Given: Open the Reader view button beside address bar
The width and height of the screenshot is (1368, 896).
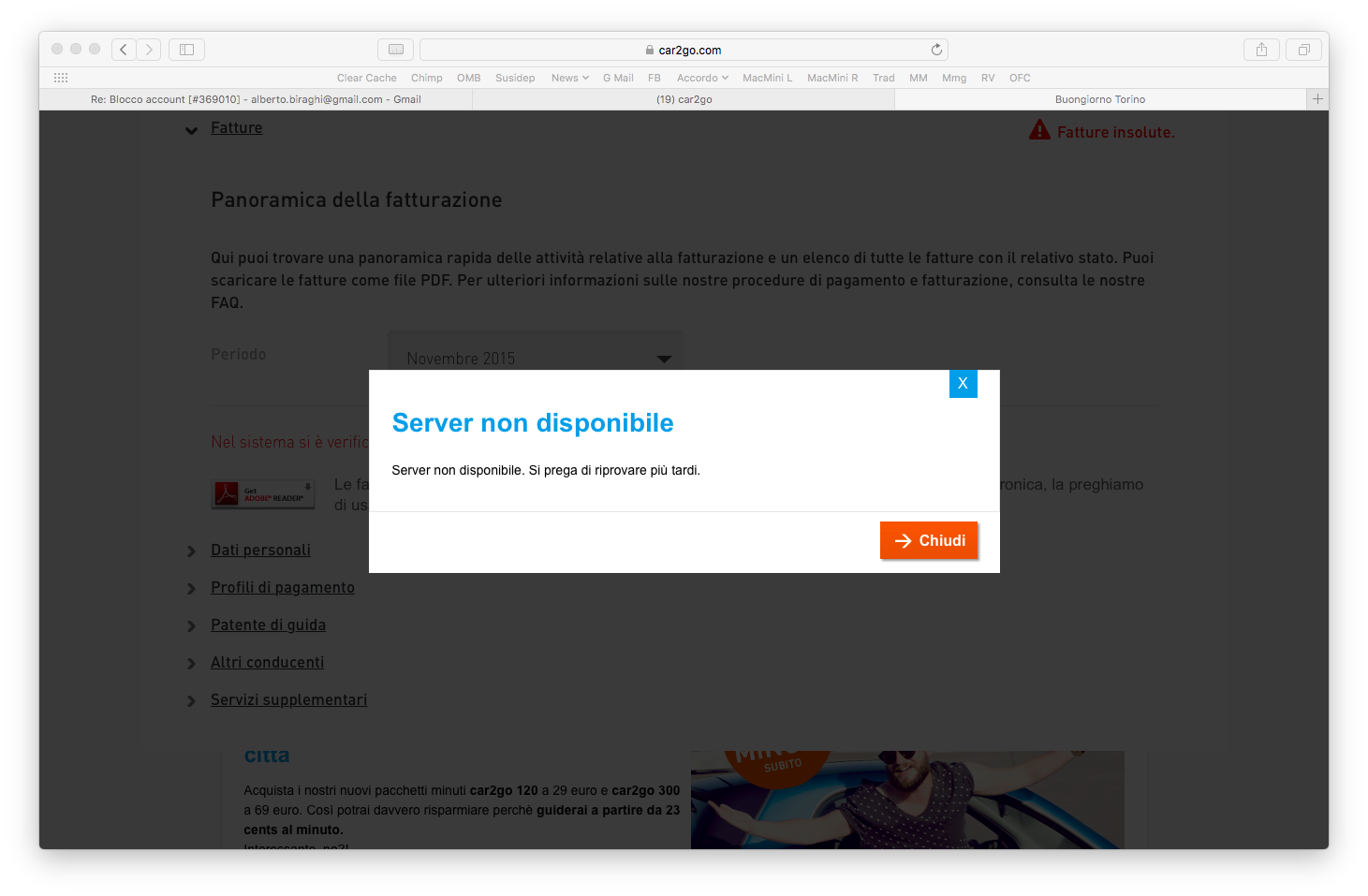Looking at the screenshot, I should tap(396, 50).
